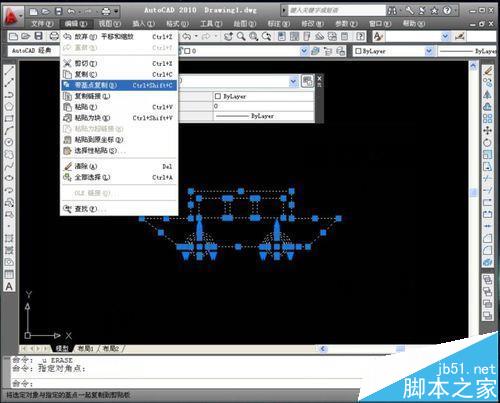
Task: Click the Pan tool in standard toolbar
Action: tap(228, 36)
